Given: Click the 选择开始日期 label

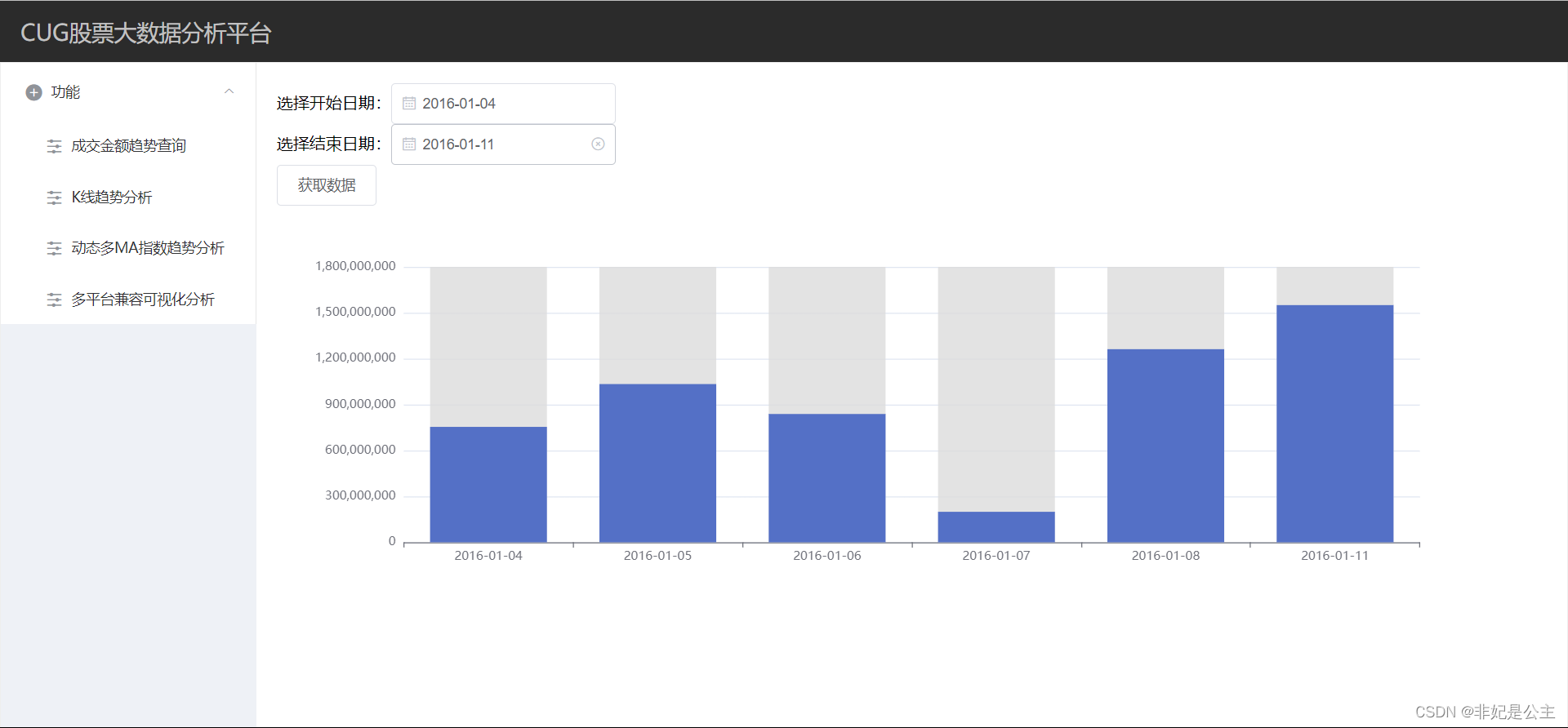Looking at the screenshot, I should (x=329, y=104).
